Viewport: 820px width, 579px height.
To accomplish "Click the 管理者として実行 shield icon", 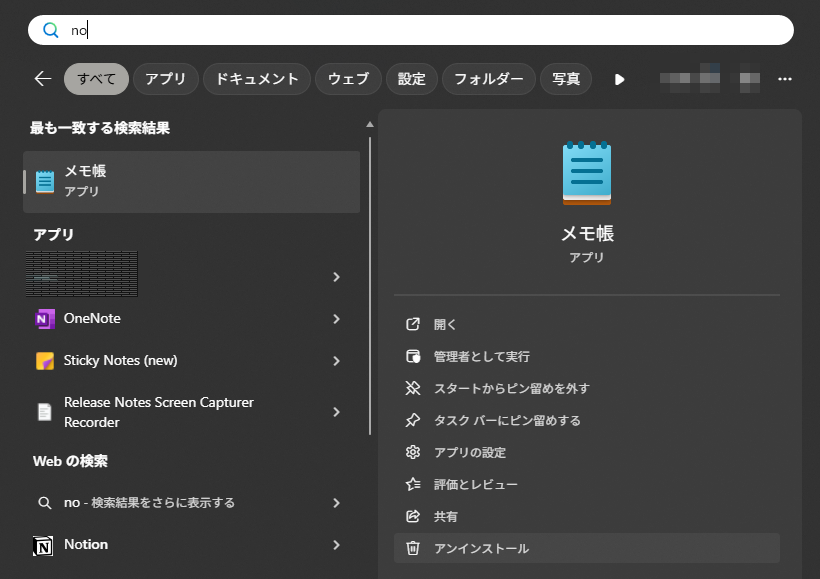I will (x=412, y=356).
